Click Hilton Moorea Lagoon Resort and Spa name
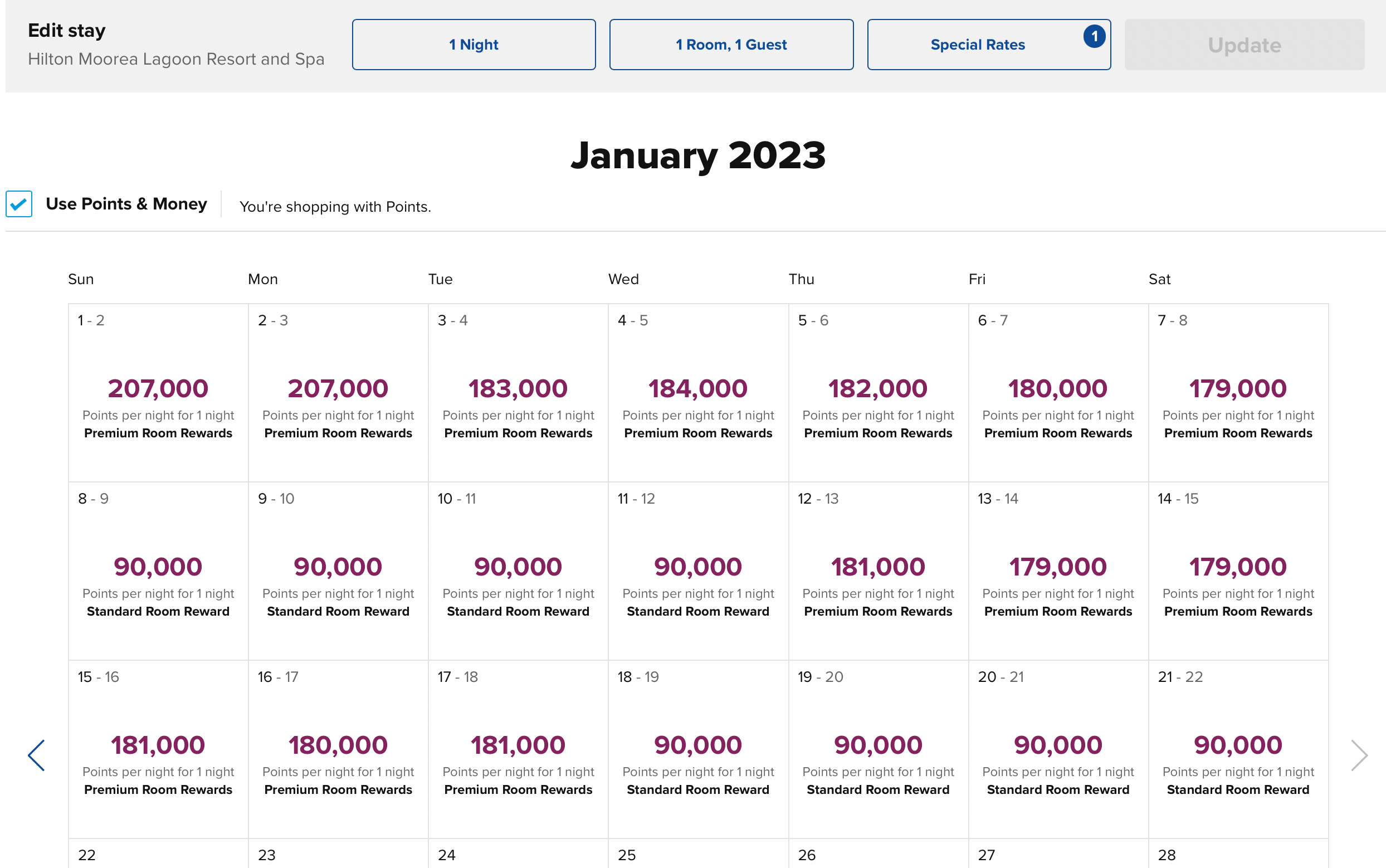 [x=176, y=59]
